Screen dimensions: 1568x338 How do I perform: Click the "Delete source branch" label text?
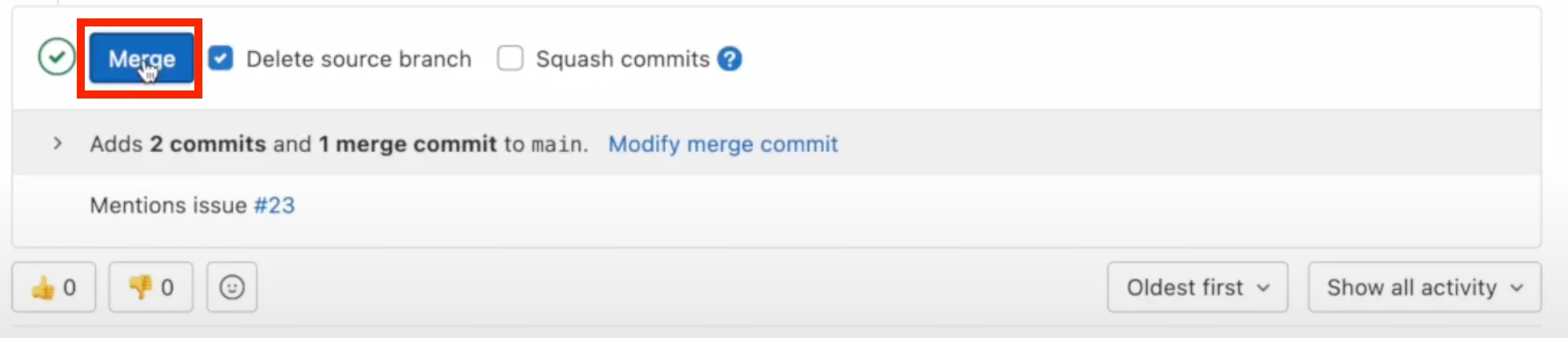click(358, 59)
